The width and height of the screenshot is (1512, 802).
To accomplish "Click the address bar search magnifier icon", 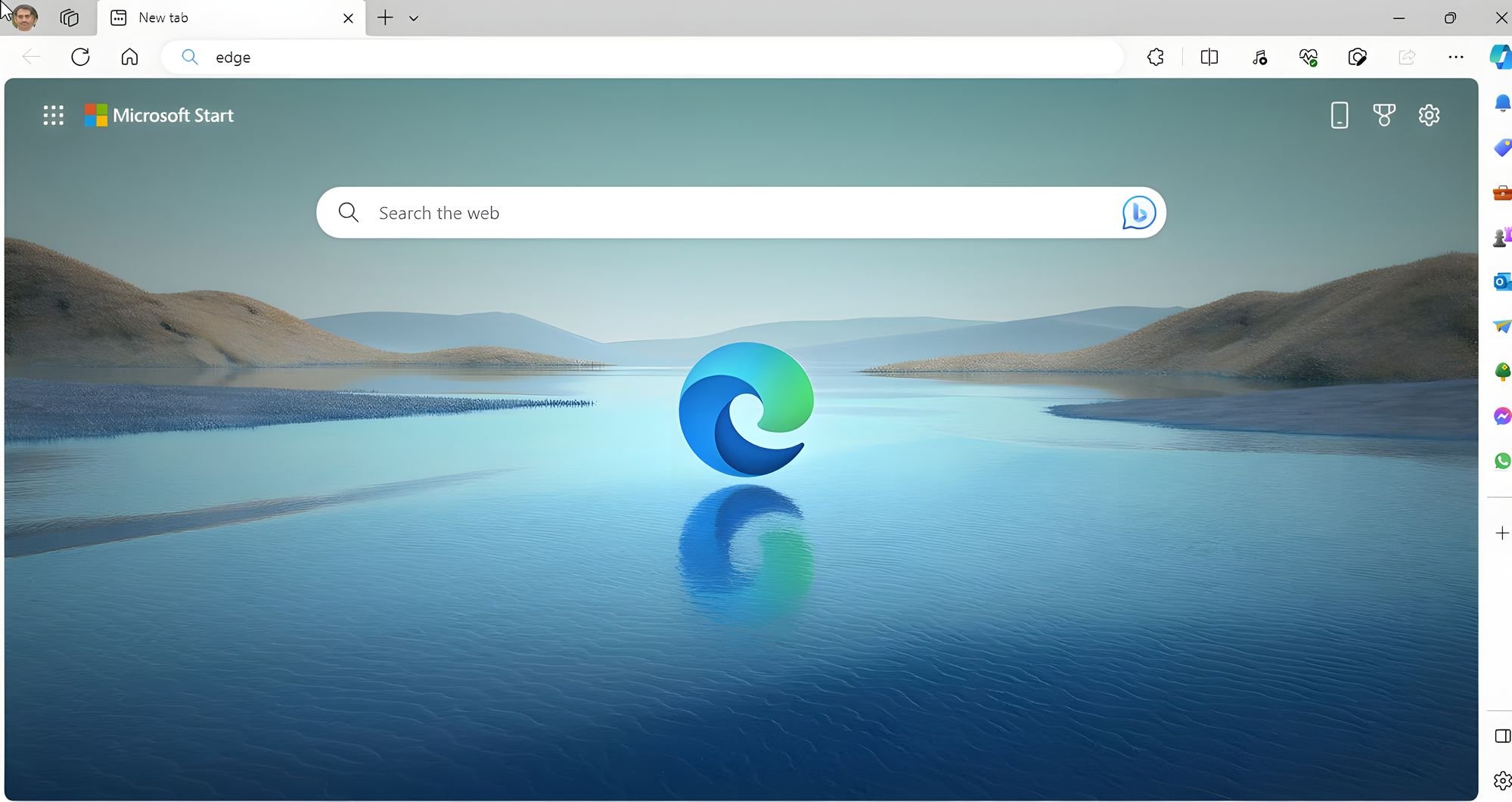I will pyautogui.click(x=190, y=57).
